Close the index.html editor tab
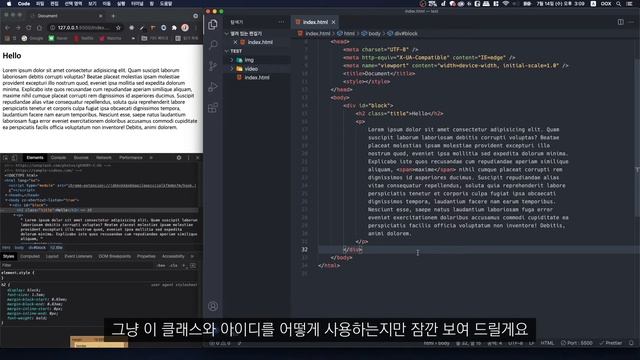640x360 pixels. 333,22
